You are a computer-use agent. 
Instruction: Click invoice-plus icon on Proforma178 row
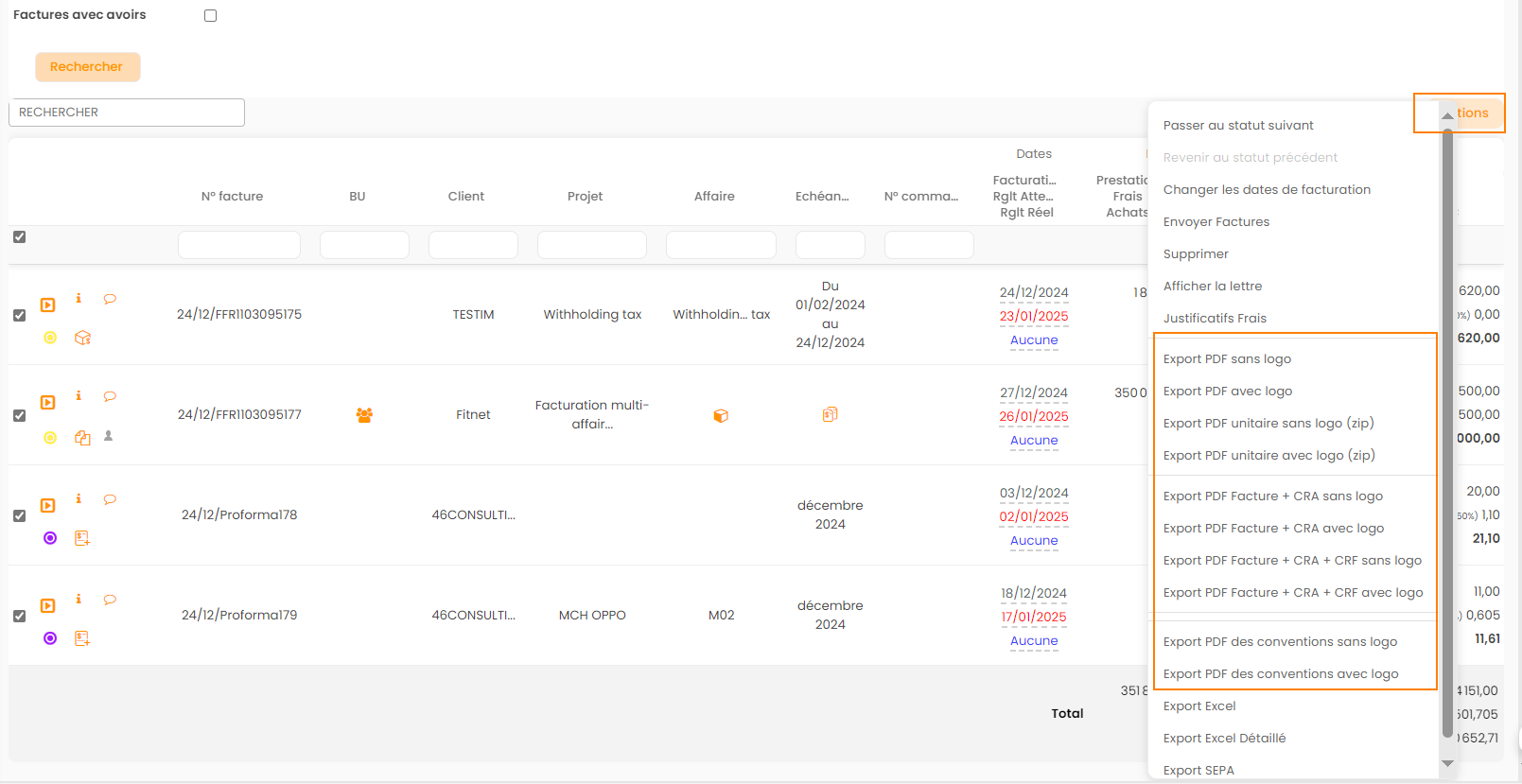pos(82,538)
